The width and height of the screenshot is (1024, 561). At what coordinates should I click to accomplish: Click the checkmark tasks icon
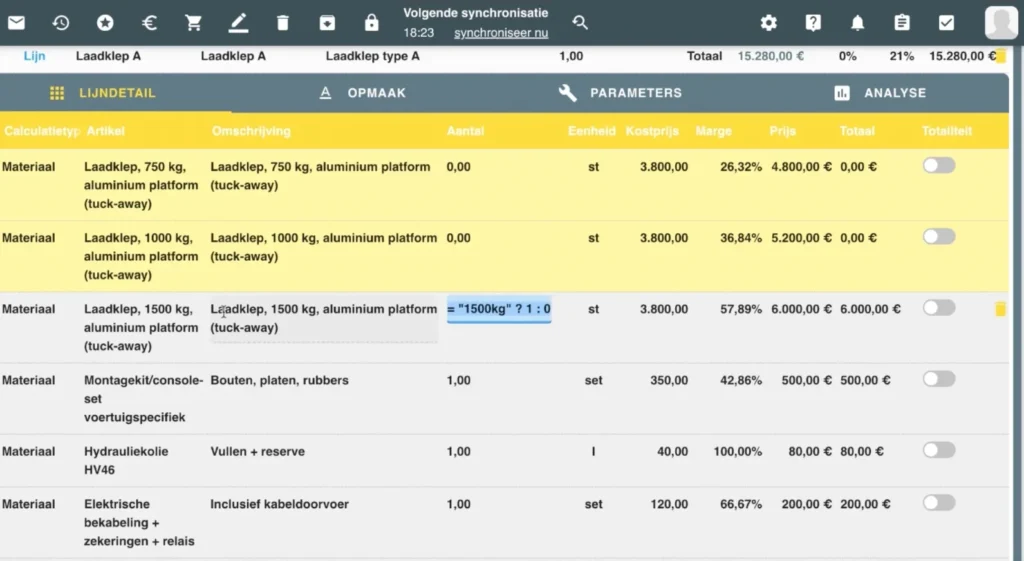tap(946, 23)
